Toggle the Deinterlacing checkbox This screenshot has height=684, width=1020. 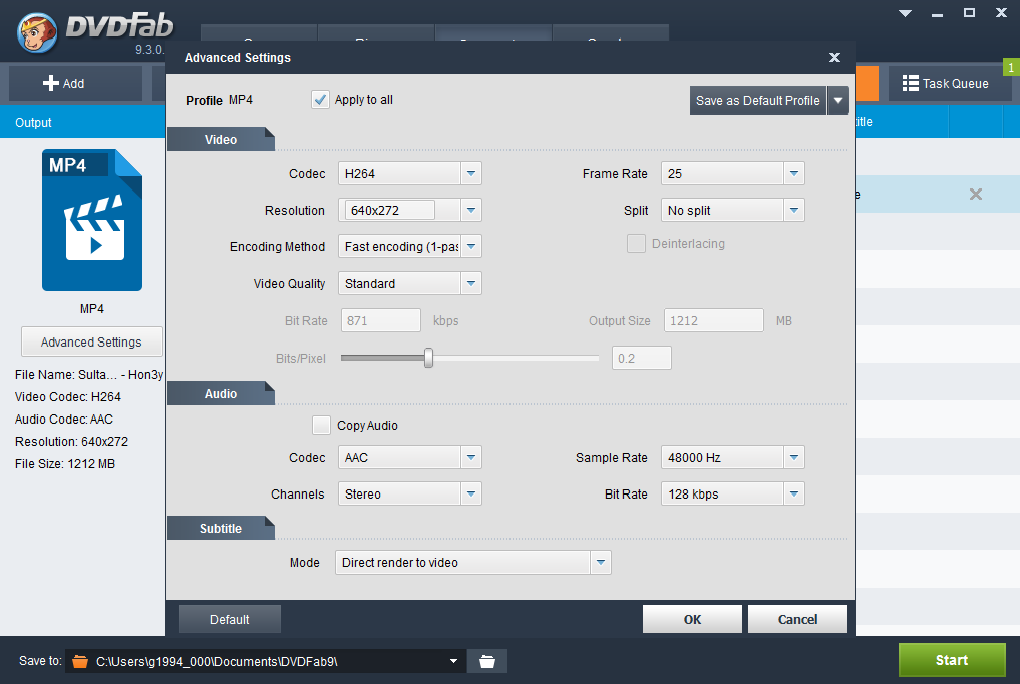coord(636,243)
